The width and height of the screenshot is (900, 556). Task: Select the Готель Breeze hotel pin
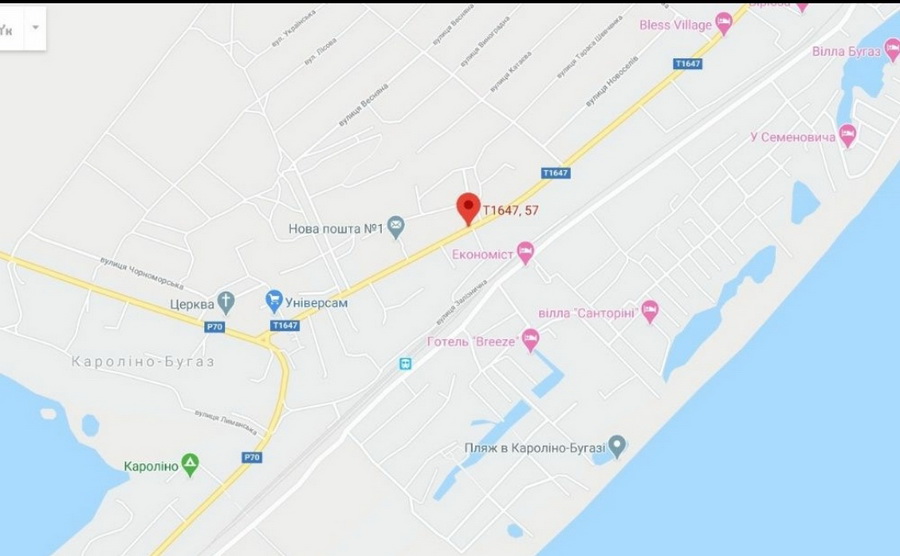tap(530, 340)
